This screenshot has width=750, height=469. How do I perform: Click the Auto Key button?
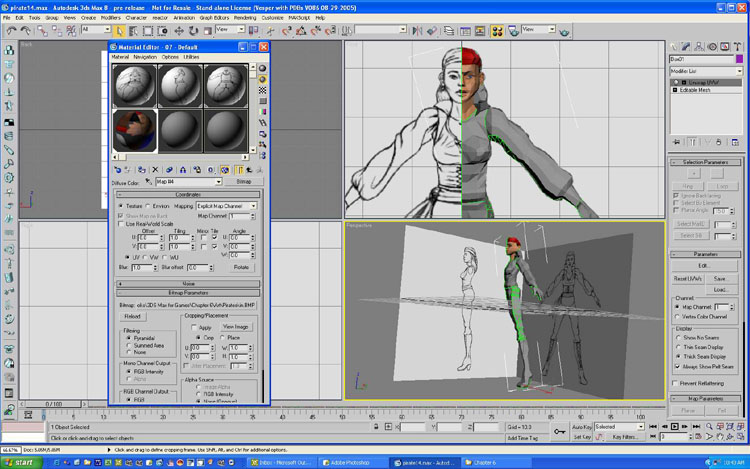click(581, 427)
